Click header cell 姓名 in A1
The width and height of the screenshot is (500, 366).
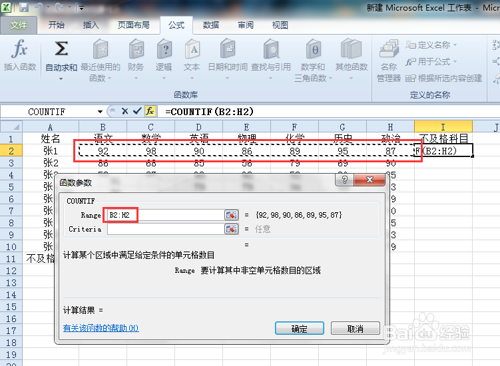51,139
